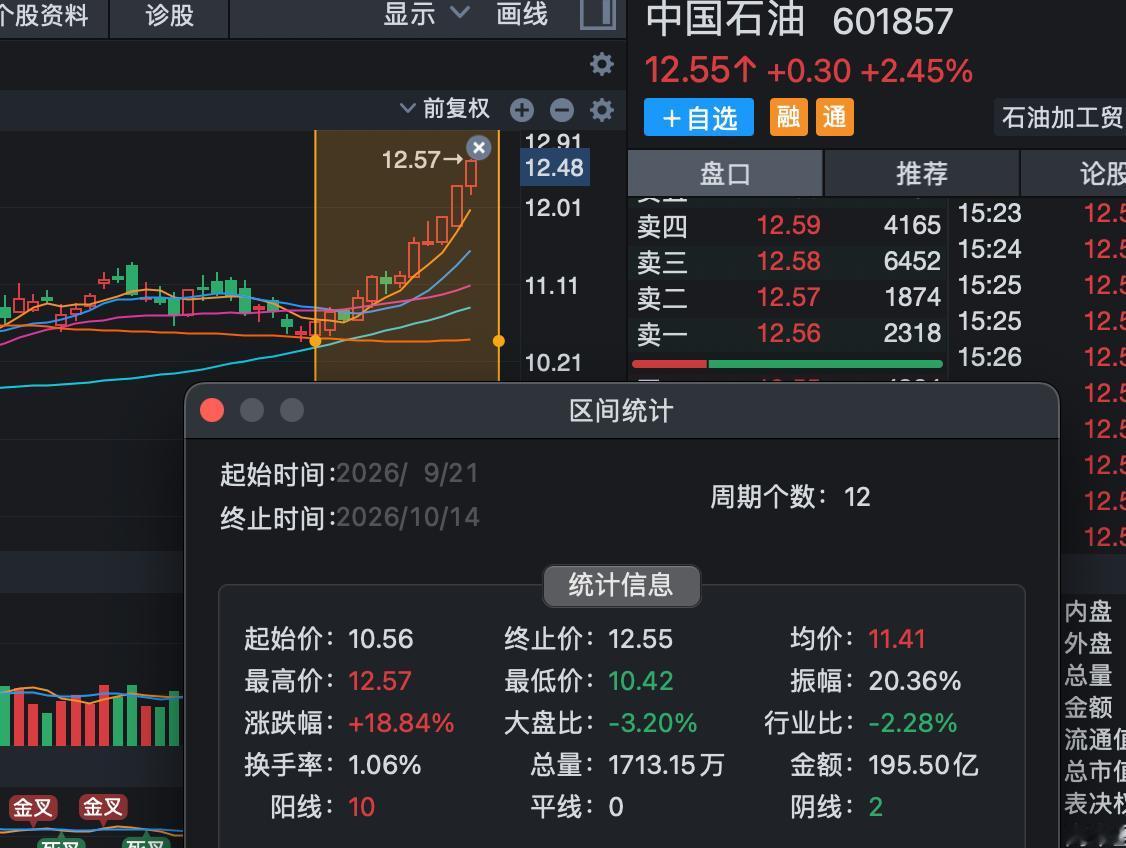Close the interval selection with X icon

pyautogui.click(x=479, y=148)
